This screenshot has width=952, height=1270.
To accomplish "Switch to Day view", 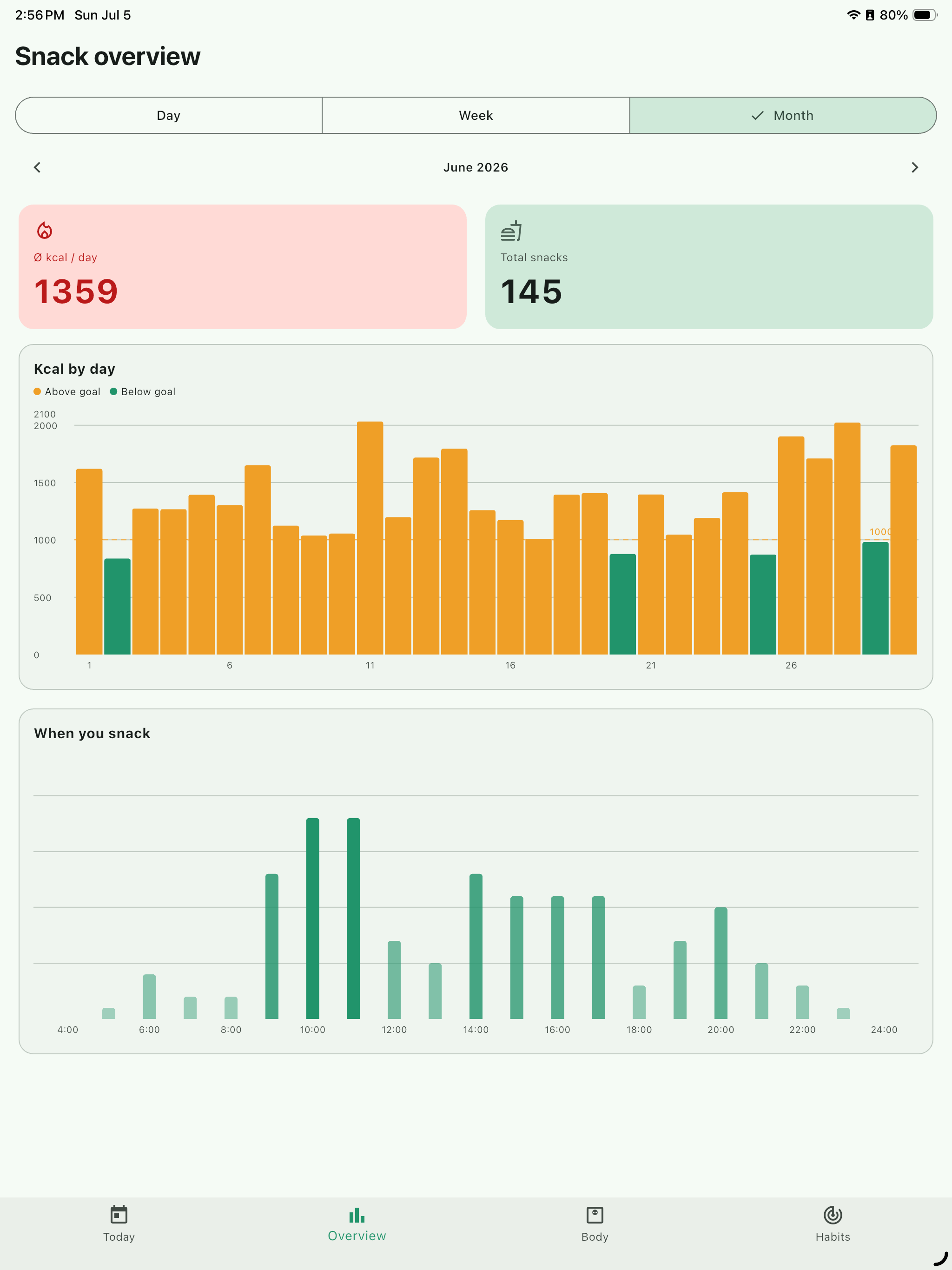I will tap(169, 115).
